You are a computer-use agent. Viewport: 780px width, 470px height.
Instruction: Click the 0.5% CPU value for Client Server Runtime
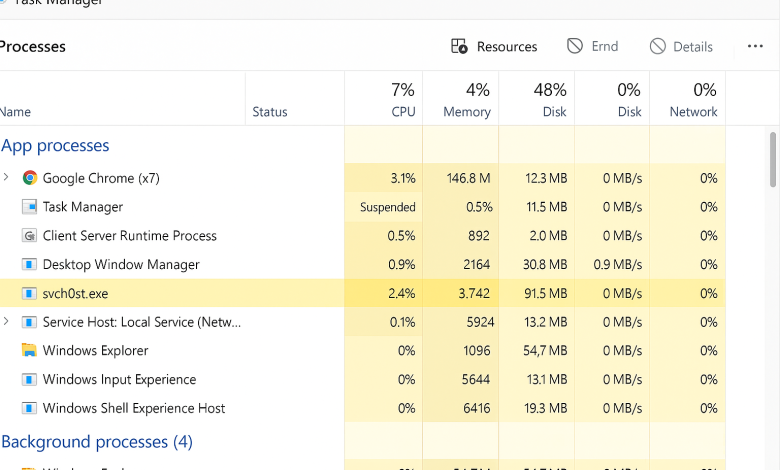tap(401, 236)
